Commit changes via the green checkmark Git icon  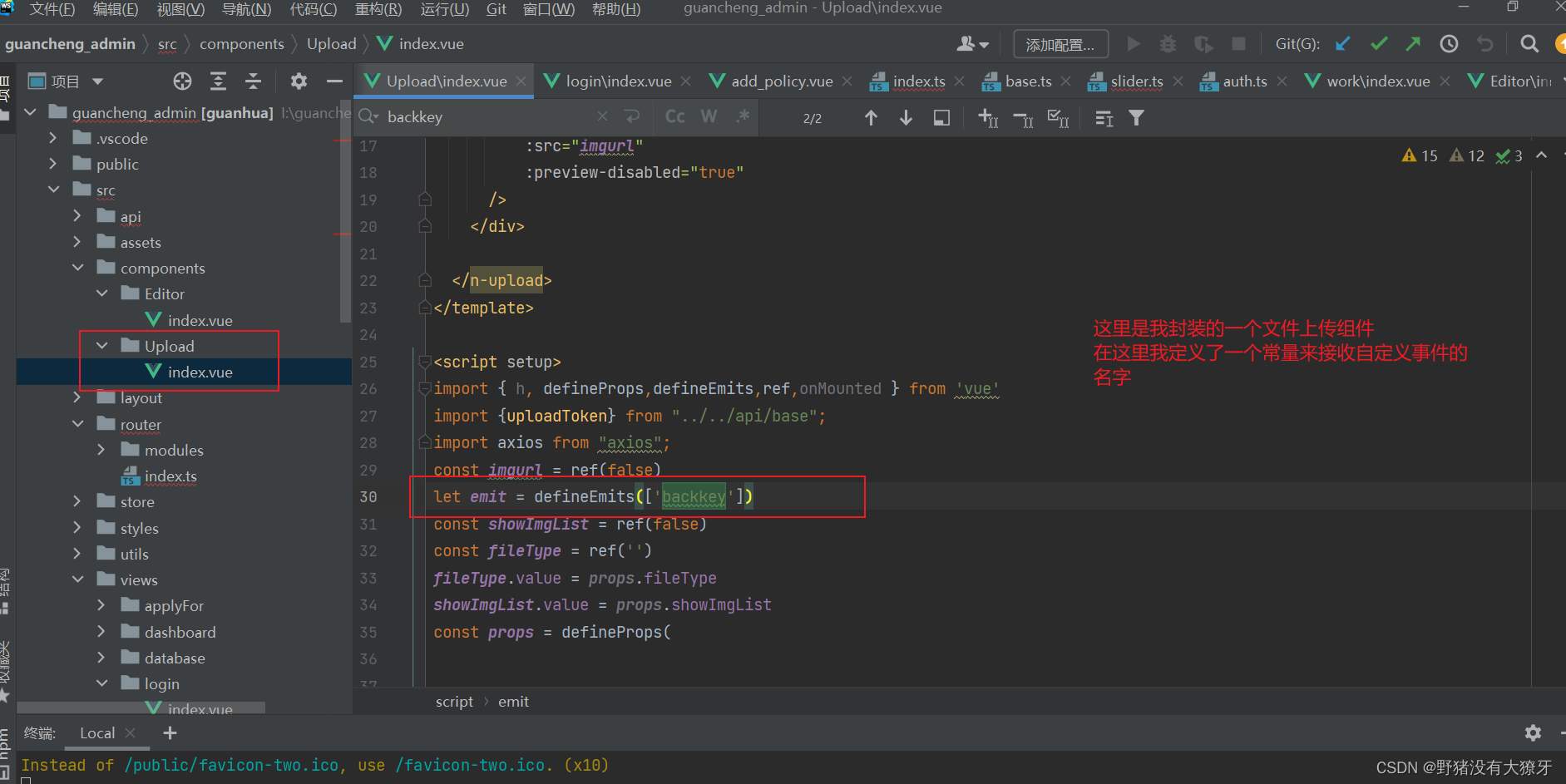point(1379,43)
